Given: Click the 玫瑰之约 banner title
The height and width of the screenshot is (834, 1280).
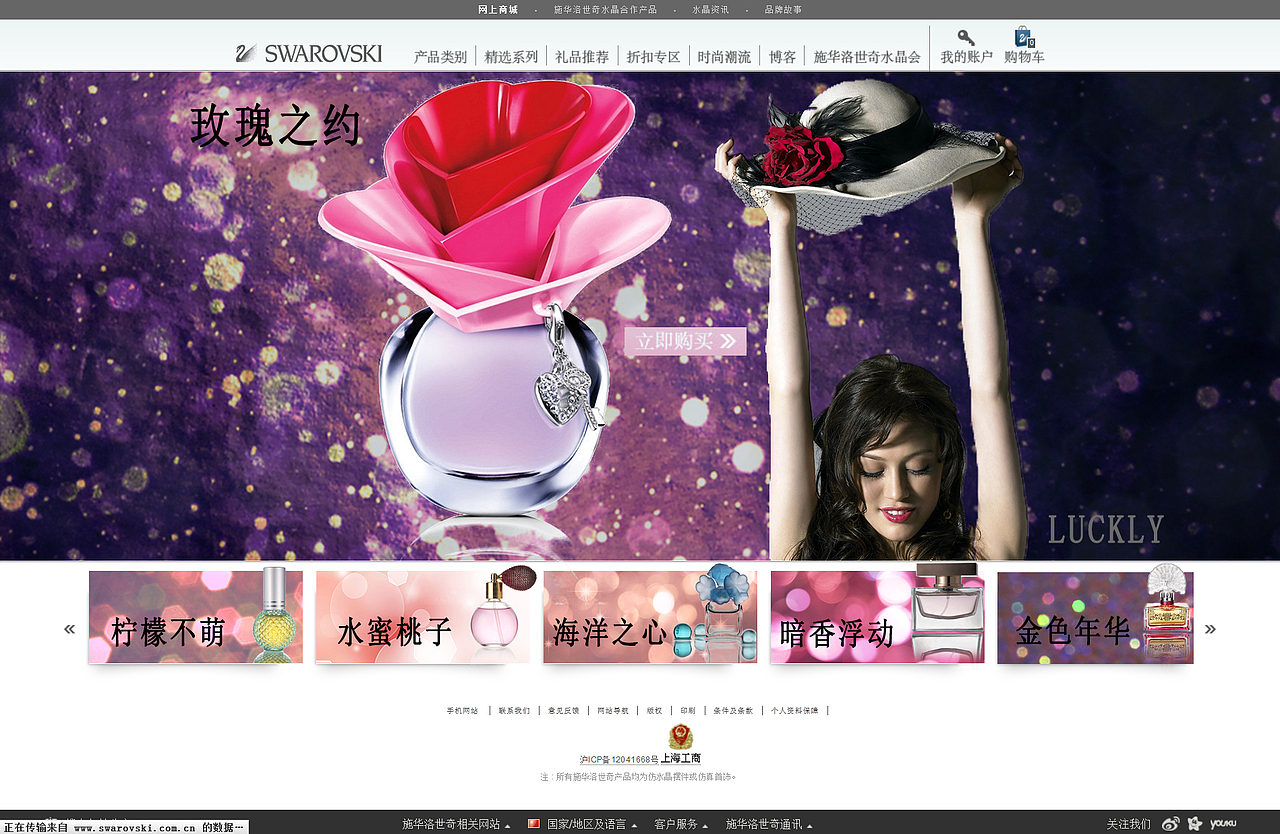Looking at the screenshot, I should (275, 127).
